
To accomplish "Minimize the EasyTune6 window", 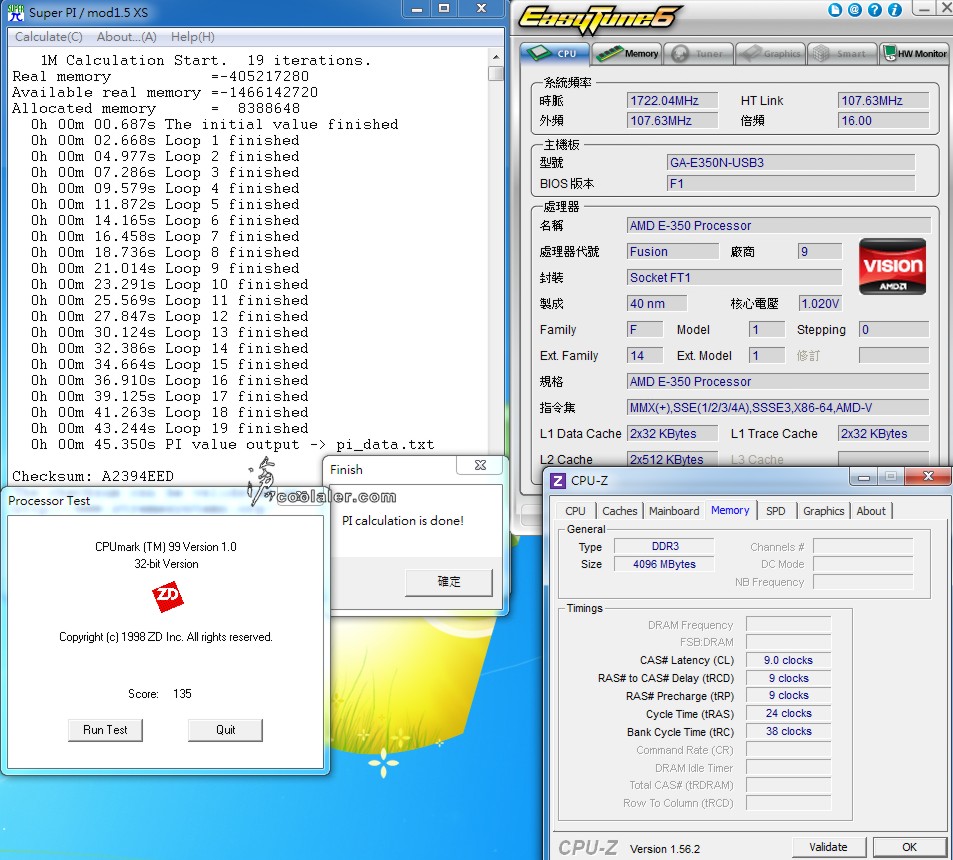I will coord(925,9).
